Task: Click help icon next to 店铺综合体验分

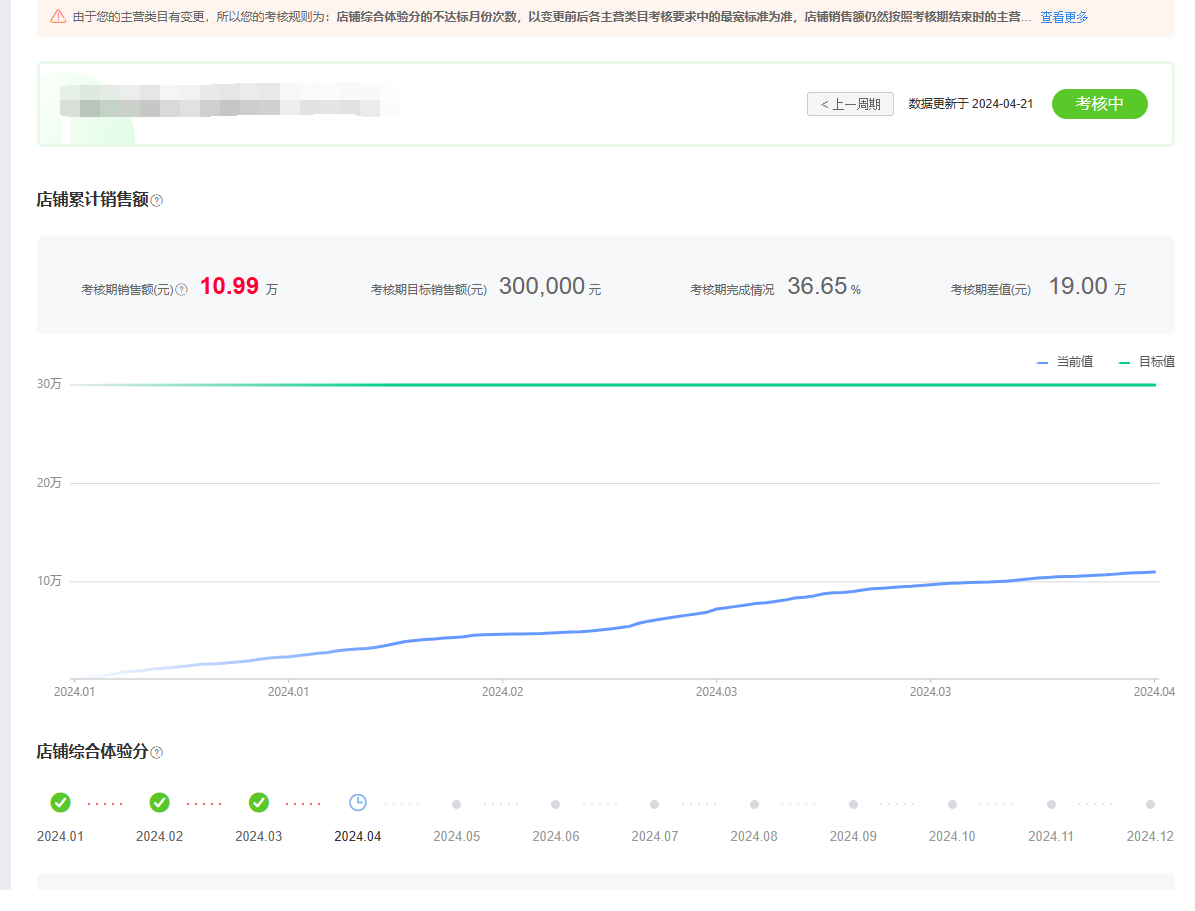Action: (x=157, y=753)
